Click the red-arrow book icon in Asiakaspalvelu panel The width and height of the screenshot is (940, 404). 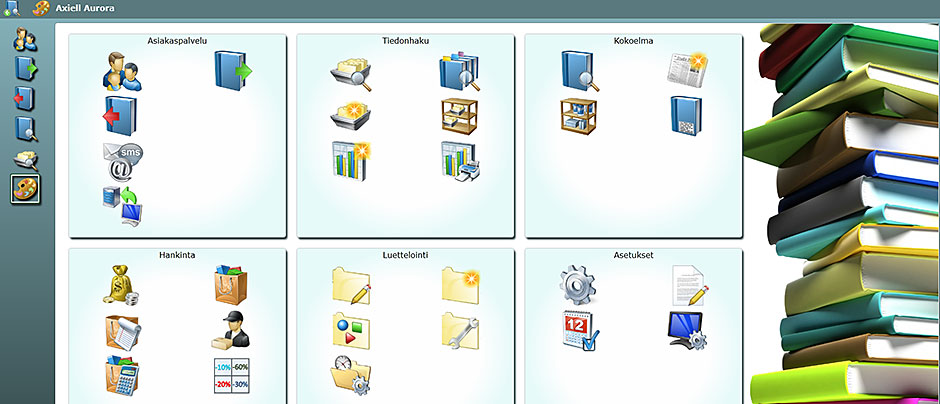point(120,115)
